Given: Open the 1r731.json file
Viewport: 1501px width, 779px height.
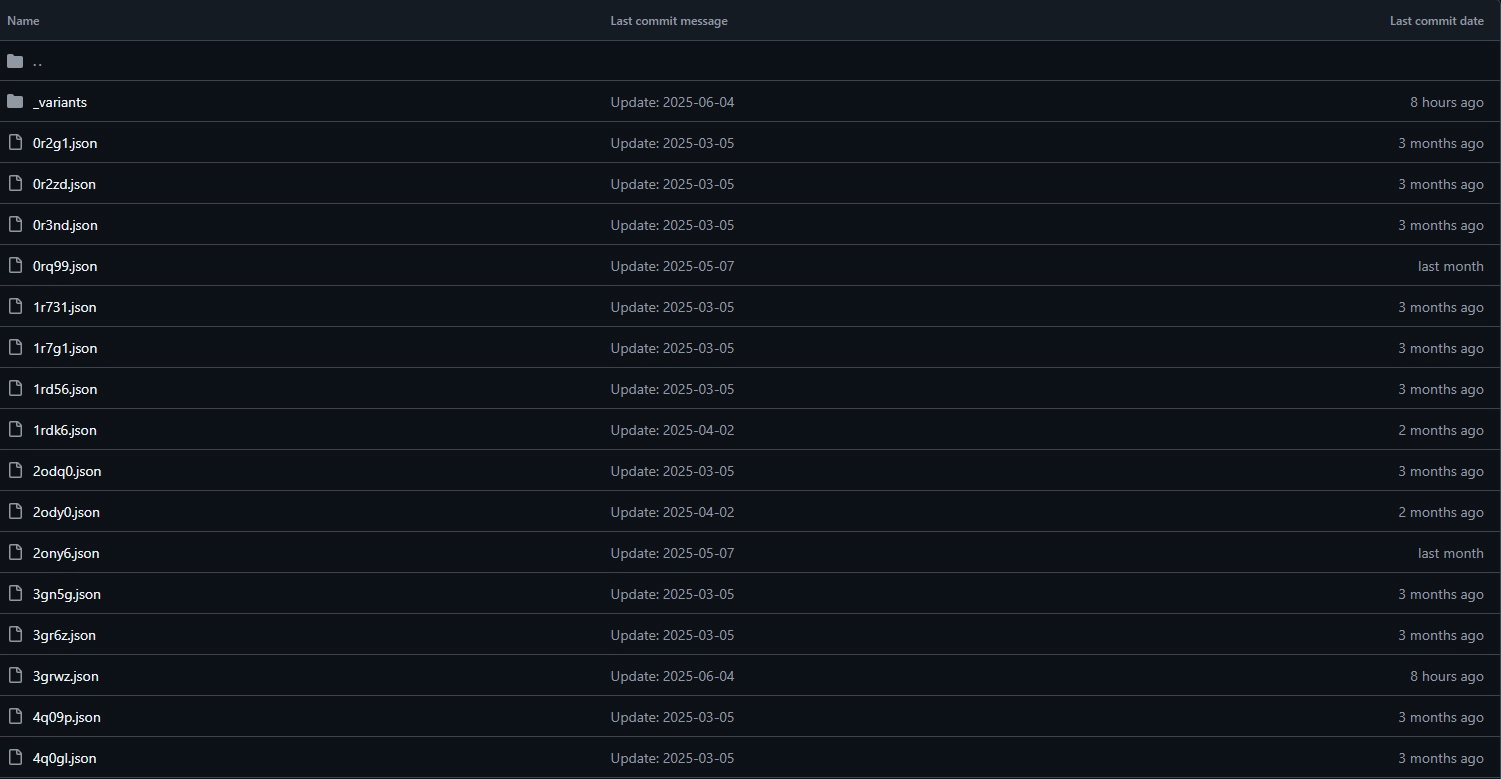Looking at the screenshot, I should click(x=64, y=307).
